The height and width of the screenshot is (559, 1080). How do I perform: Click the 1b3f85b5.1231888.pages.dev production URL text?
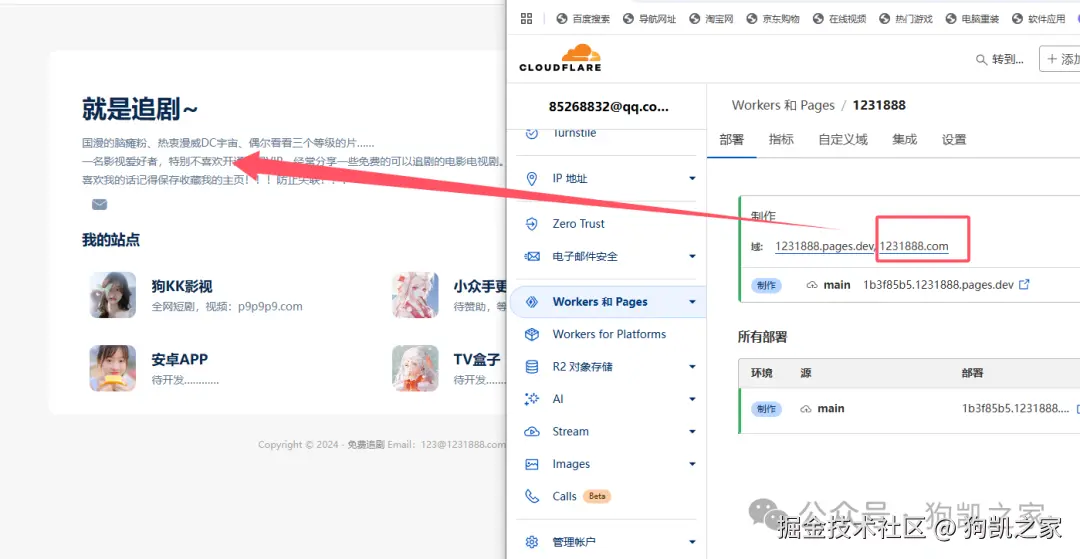tap(938, 285)
